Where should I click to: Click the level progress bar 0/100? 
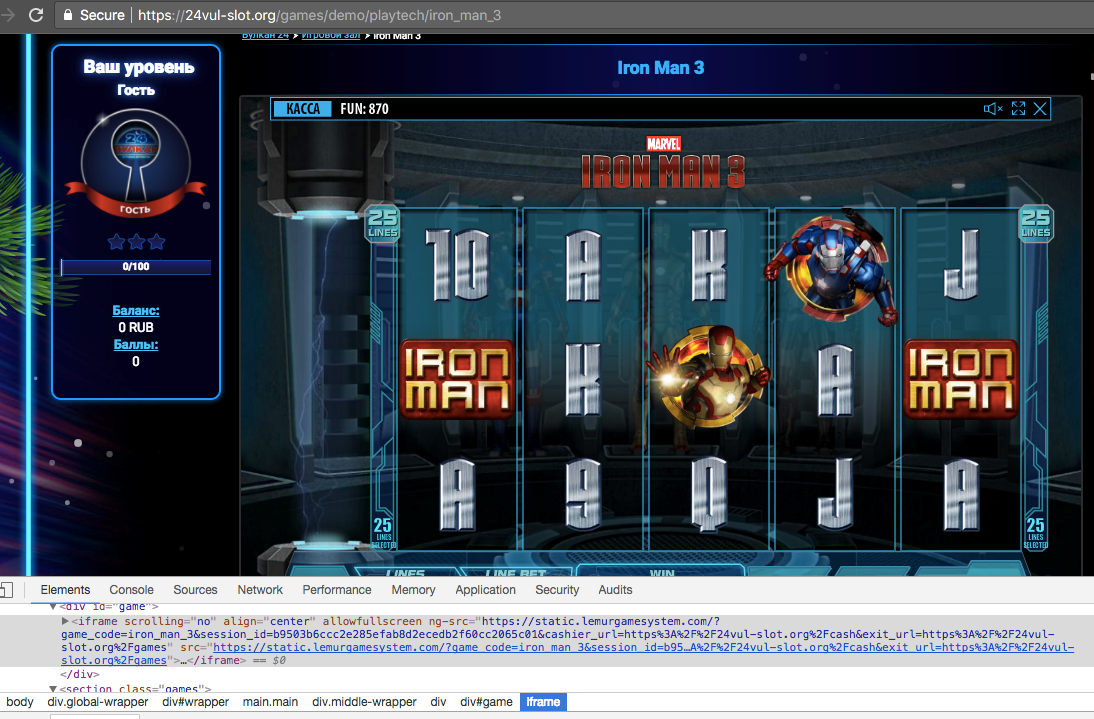tap(136, 266)
